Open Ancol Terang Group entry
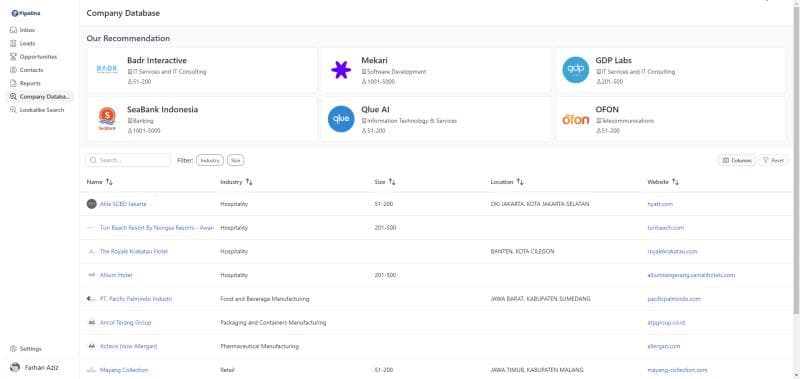The height and width of the screenshot is (379, 800). pyautogui.click(x=126, y=322)
